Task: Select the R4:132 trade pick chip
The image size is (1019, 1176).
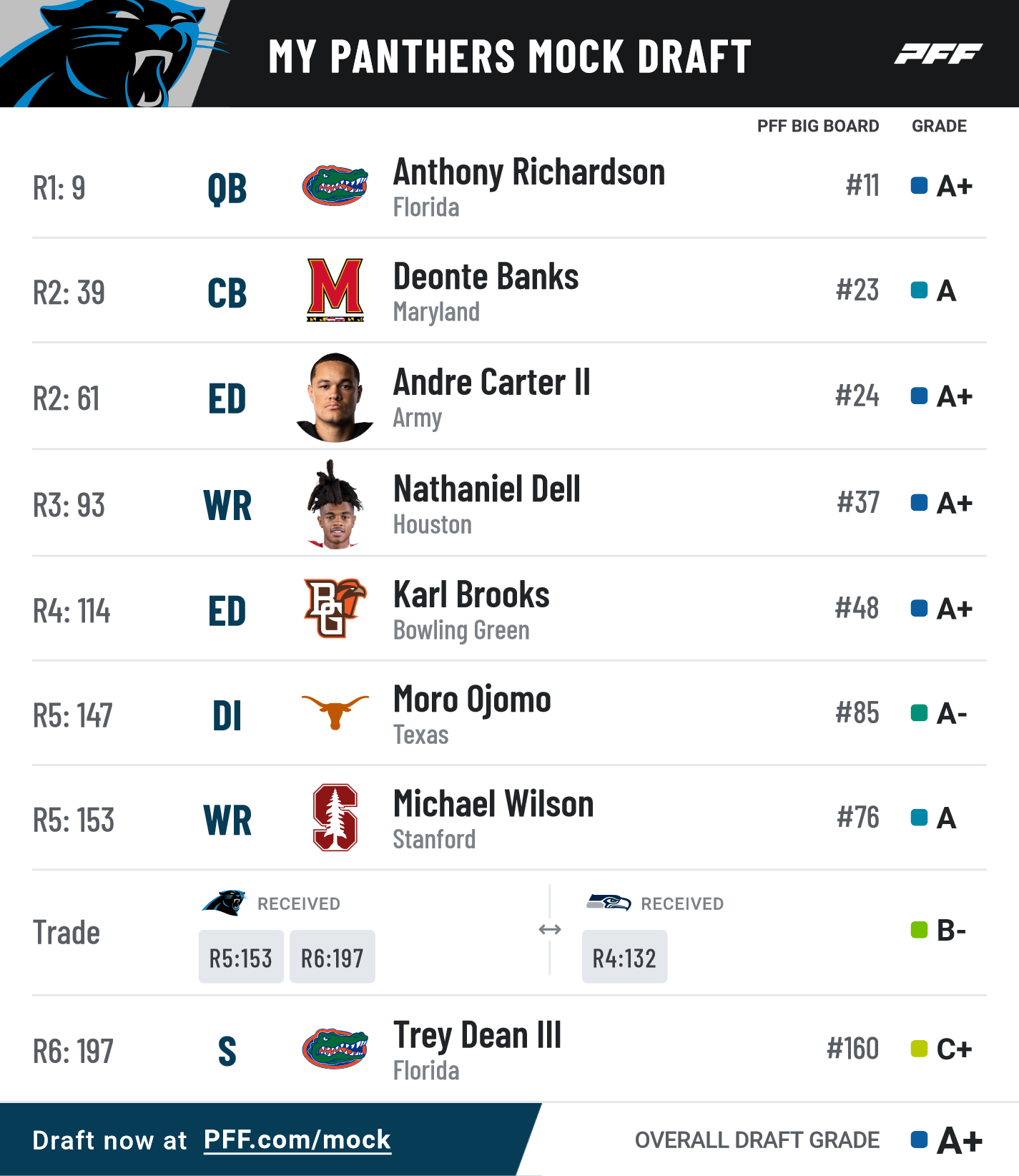Action: (624, 957)
